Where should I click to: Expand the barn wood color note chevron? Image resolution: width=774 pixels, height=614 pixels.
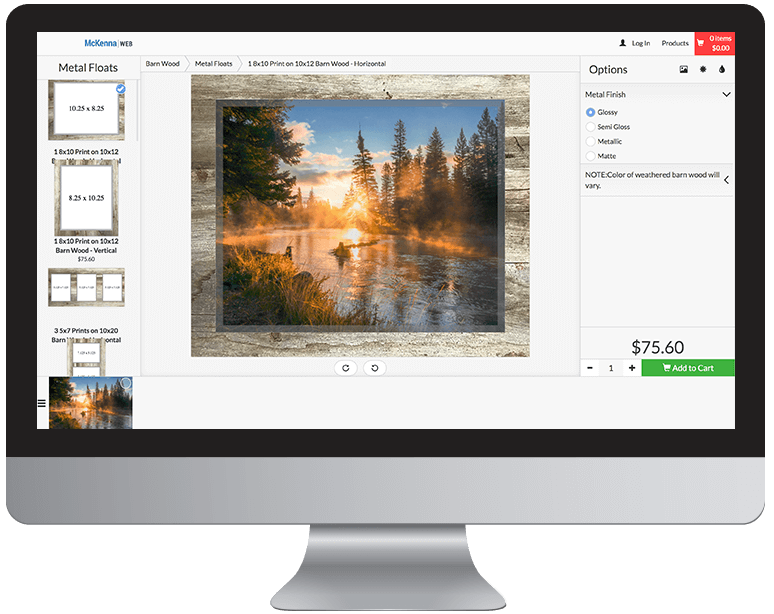point(726,180)
